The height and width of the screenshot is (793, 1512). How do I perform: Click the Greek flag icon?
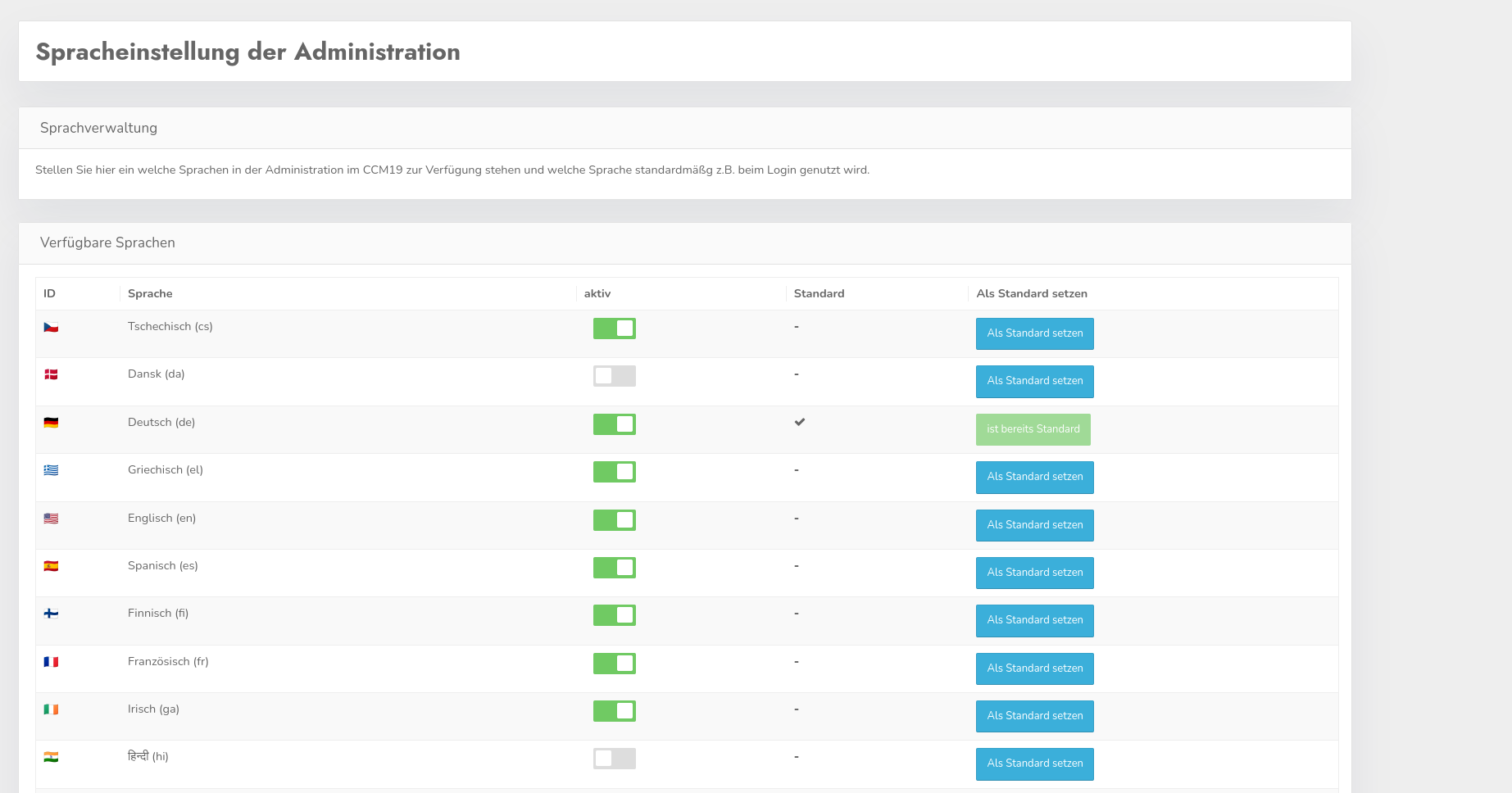pos(51,470)
